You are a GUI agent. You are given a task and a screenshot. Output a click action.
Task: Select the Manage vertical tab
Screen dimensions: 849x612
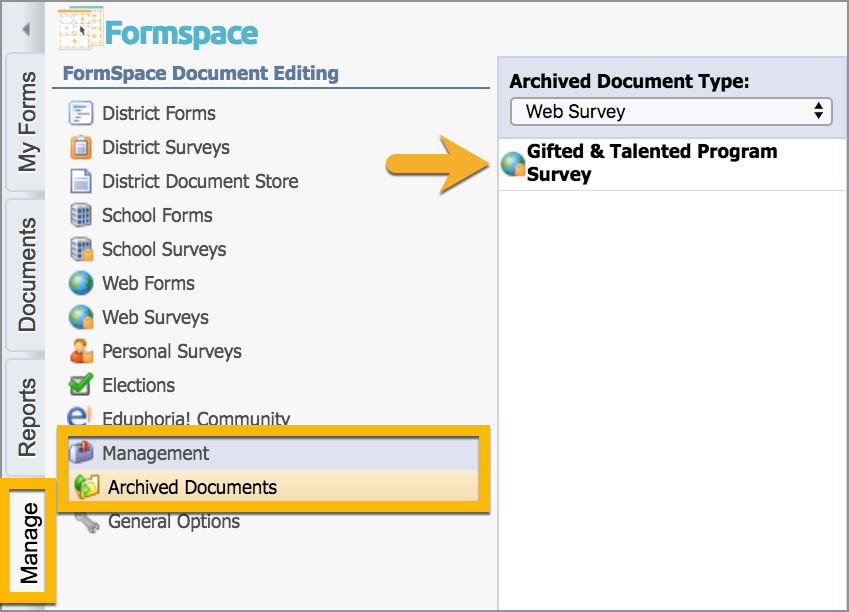29,542
